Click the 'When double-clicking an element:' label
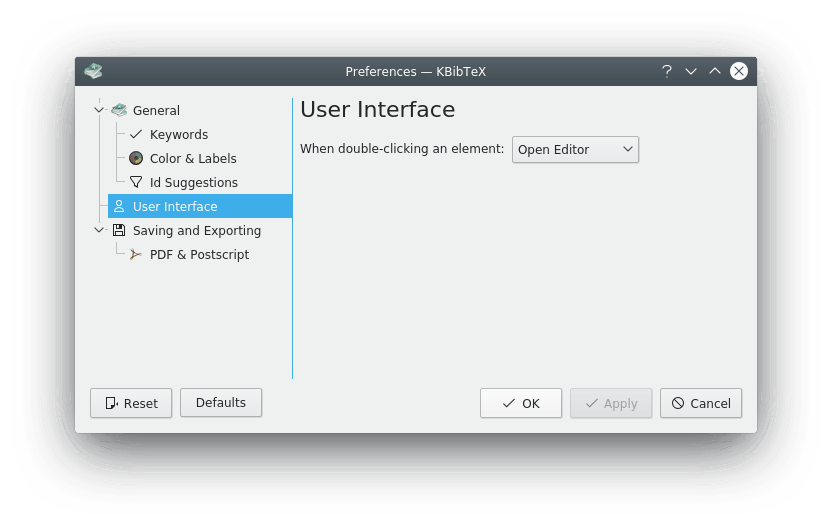Screen dimensions: 832x526 [x=402, y=149]
